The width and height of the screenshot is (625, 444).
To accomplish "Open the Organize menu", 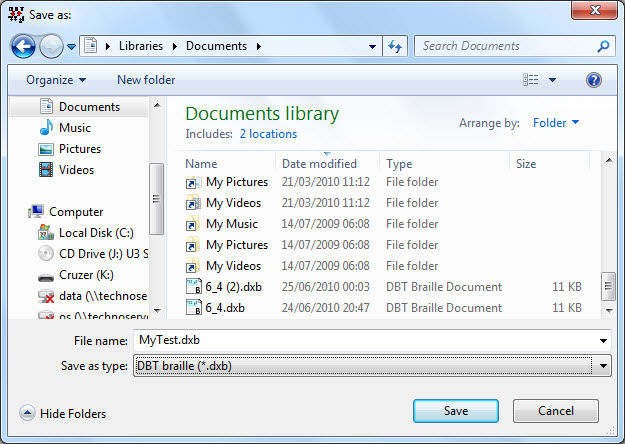I will pos(56,80).
